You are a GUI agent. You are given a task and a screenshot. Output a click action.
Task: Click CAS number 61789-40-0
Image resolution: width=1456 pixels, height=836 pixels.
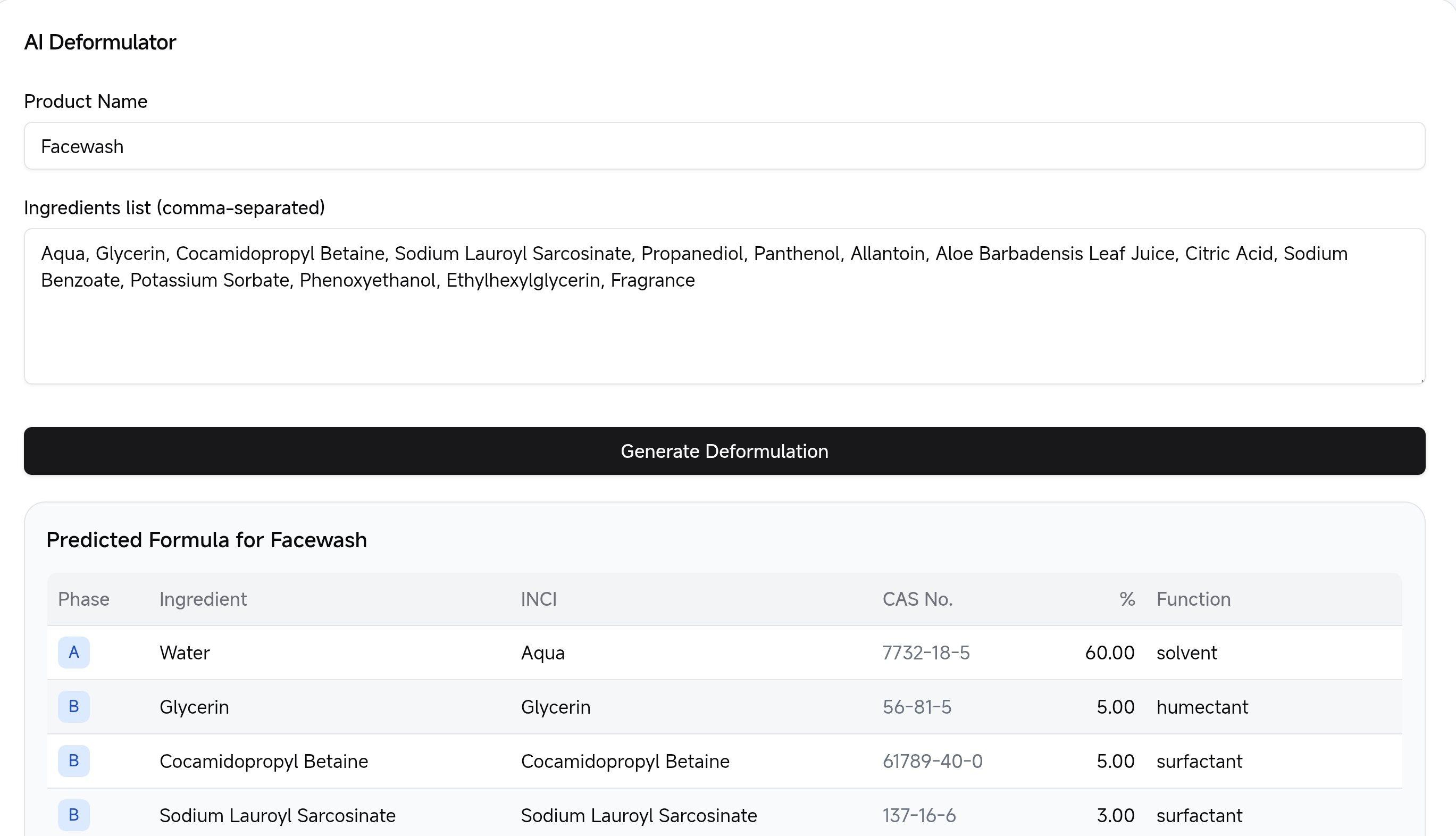pyautogui.click(x=932, y=762)
